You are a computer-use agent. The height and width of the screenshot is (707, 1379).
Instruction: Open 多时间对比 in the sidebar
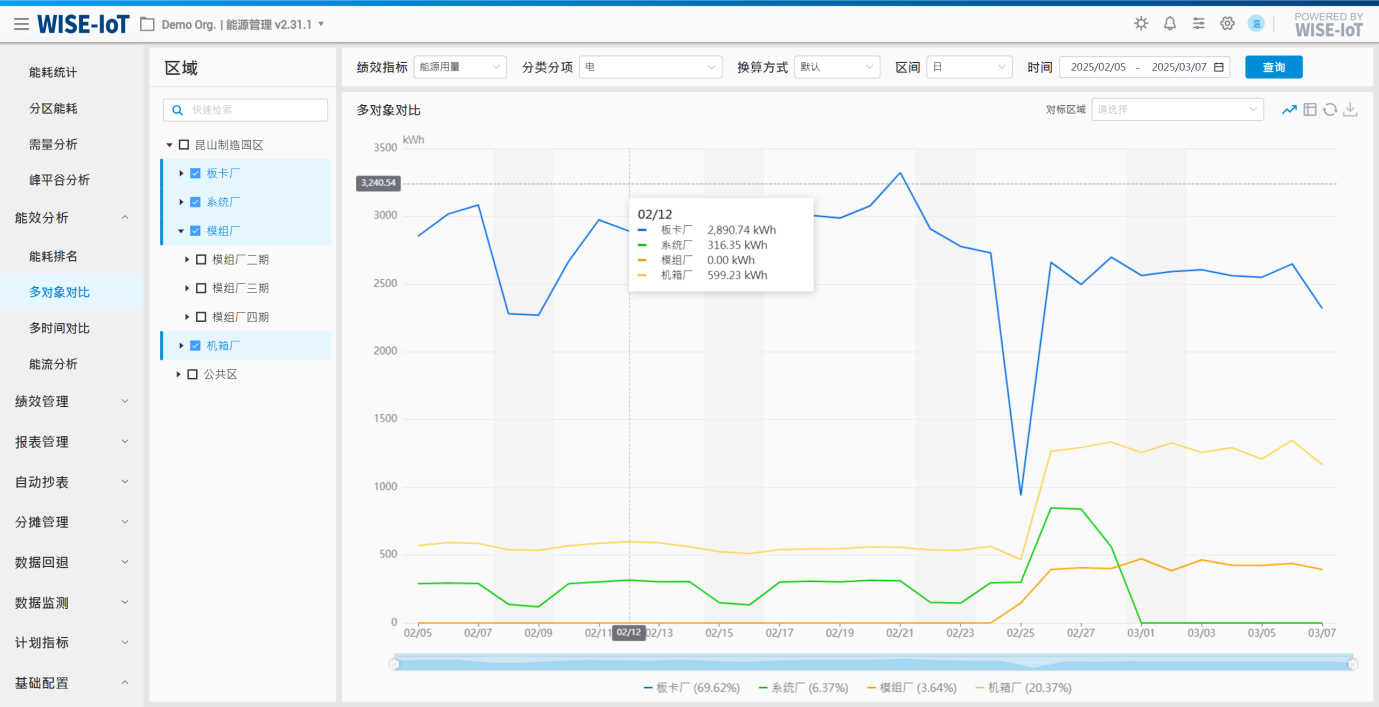point(59,328)
